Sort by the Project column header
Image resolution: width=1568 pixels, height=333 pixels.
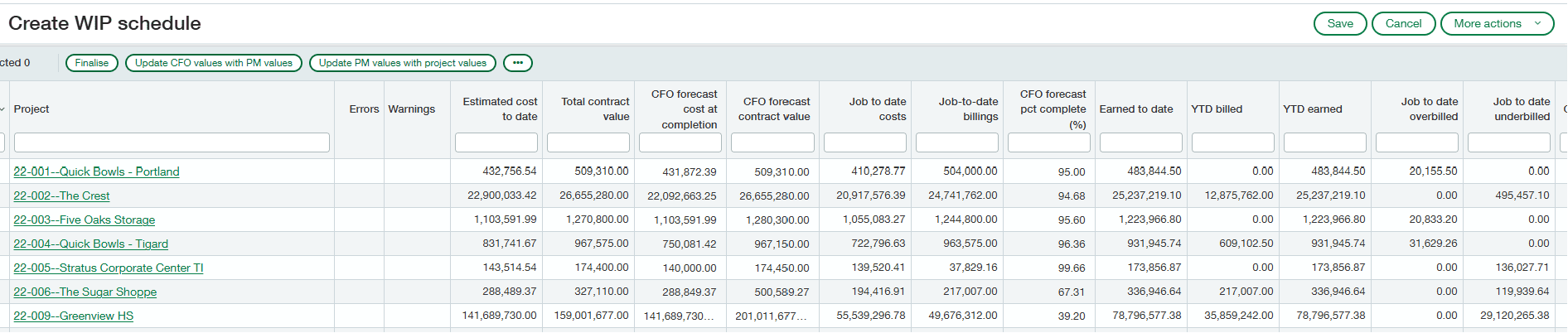pos(31,109)
